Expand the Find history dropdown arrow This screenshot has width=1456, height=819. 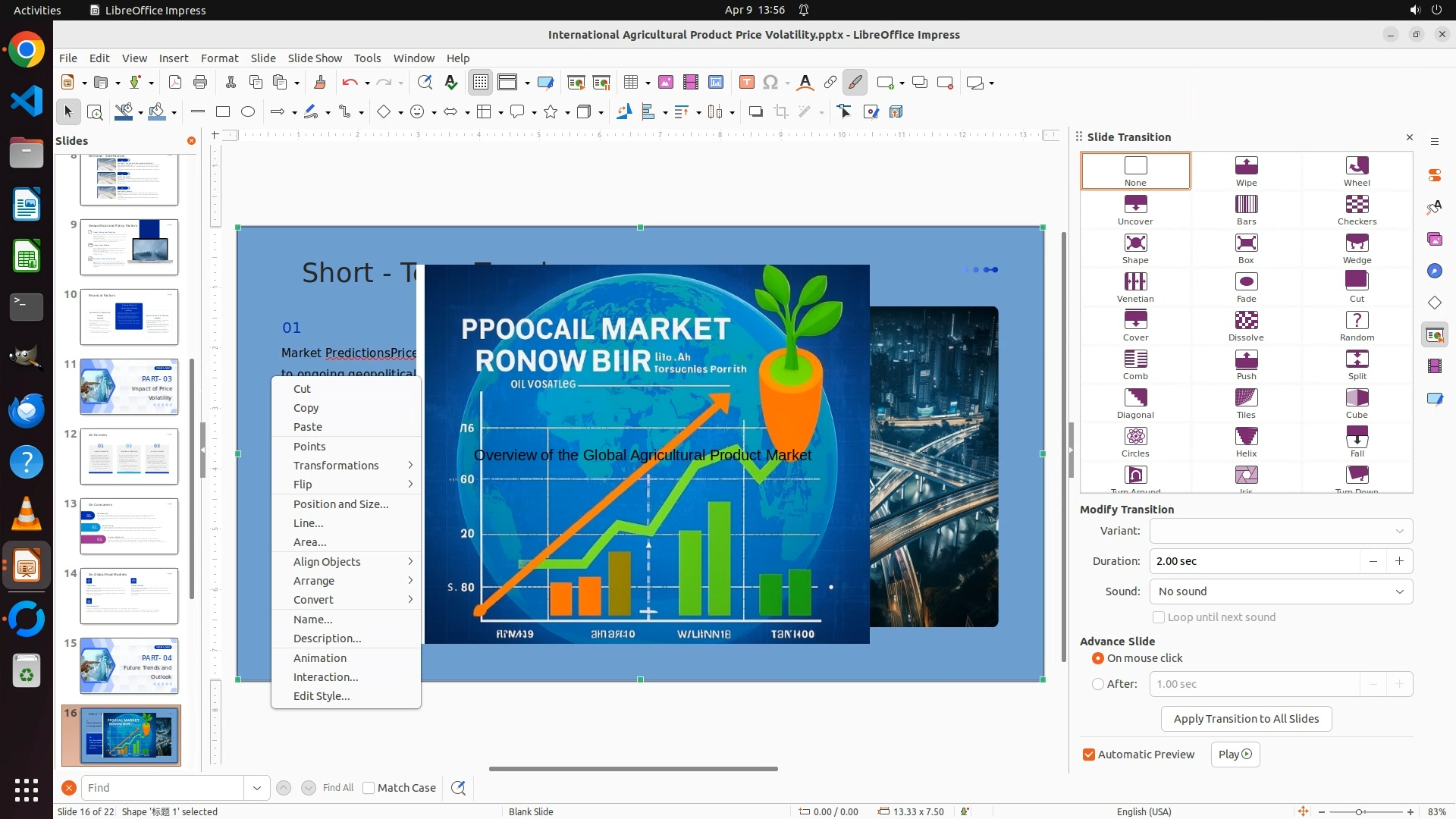pyautogui.click(x=257, y=788)
